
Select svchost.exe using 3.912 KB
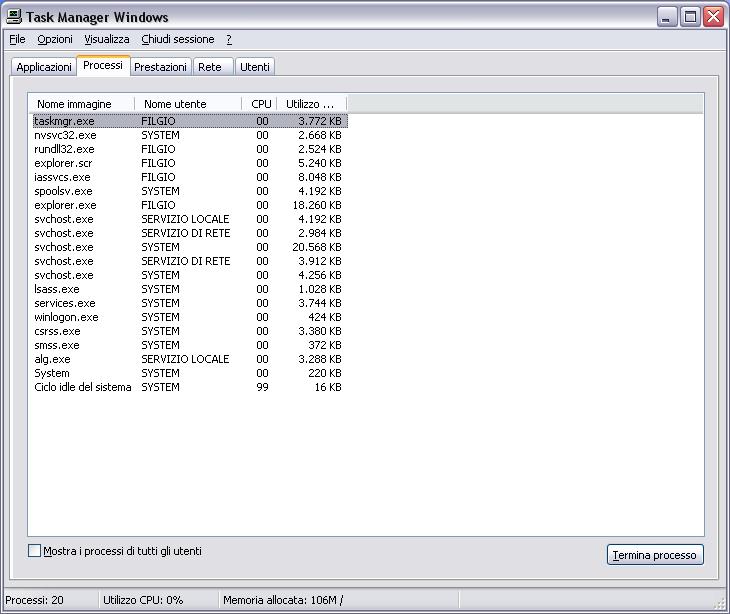click(x=190, y=261)
